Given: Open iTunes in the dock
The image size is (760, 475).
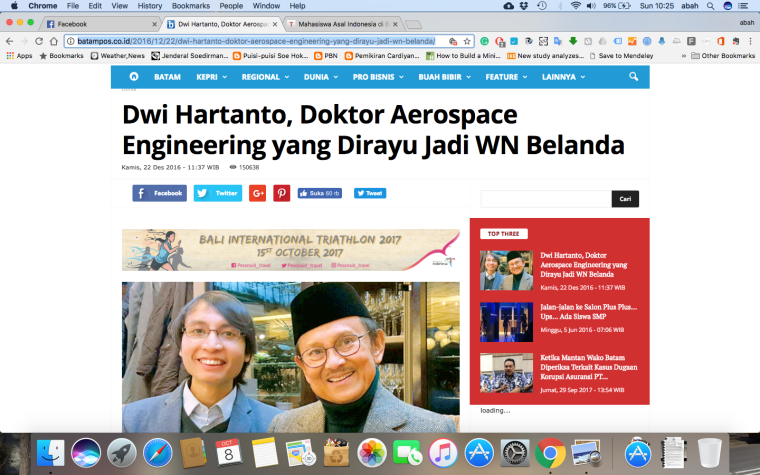Looking at the screenshot, I should [x=443, y=453].
